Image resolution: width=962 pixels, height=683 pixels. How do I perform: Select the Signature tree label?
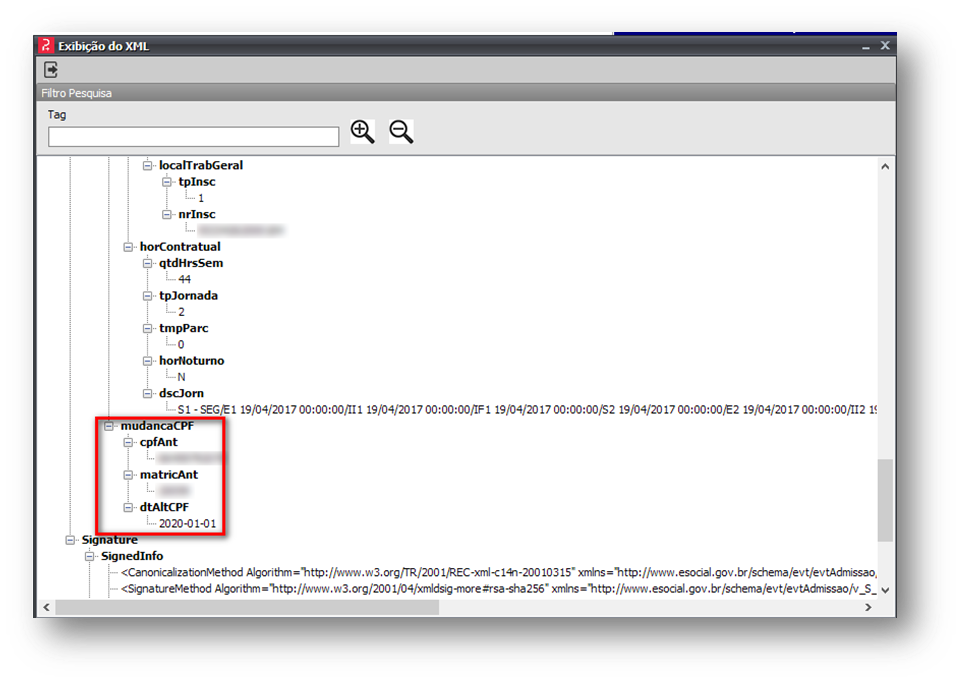pyautogui.click(x=109, y=539)
